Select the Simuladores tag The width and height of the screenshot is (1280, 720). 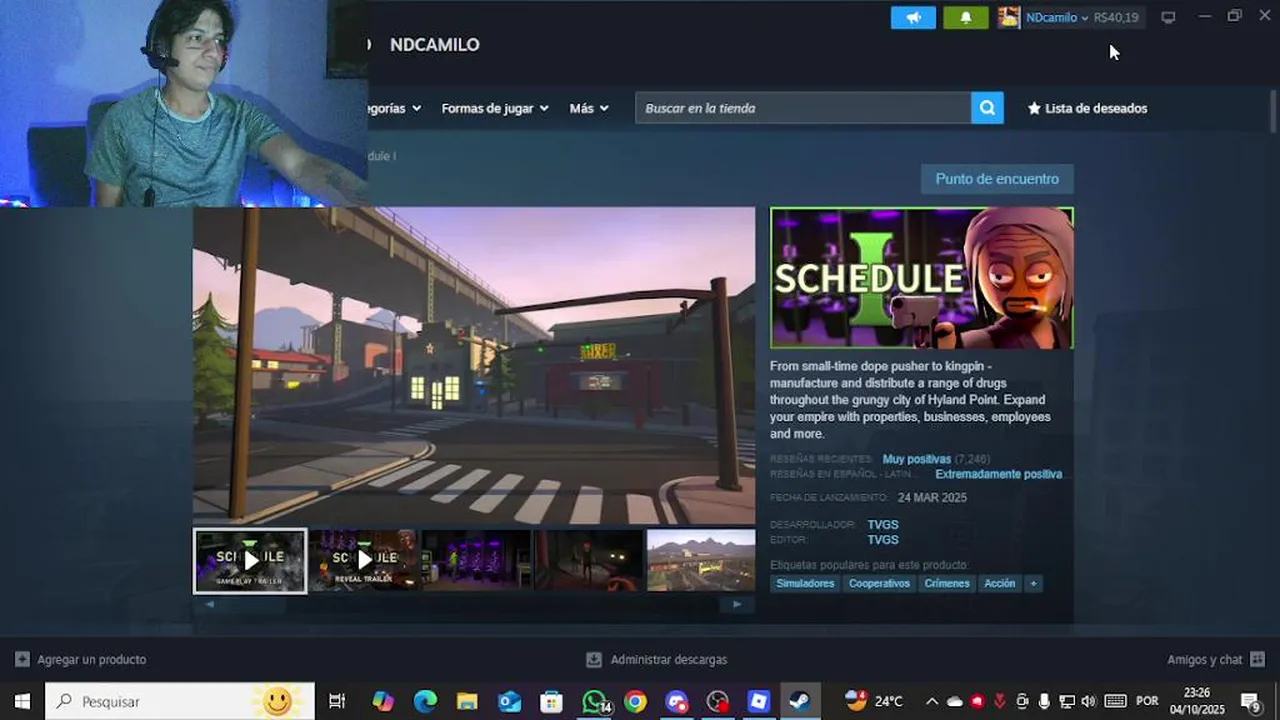(x=805, y=583)
